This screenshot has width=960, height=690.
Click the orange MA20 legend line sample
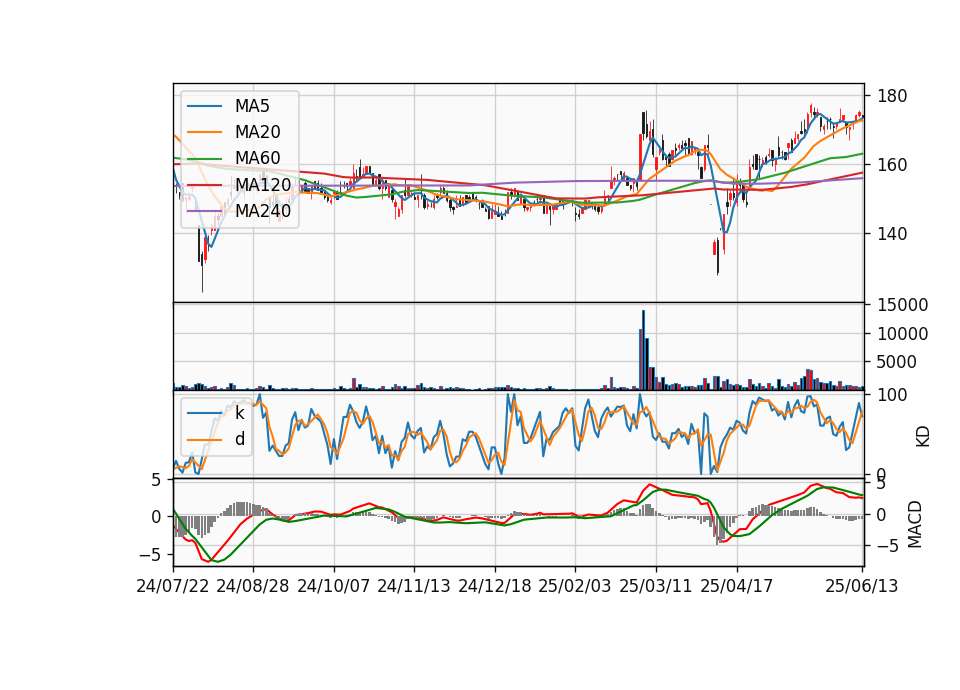204,132
